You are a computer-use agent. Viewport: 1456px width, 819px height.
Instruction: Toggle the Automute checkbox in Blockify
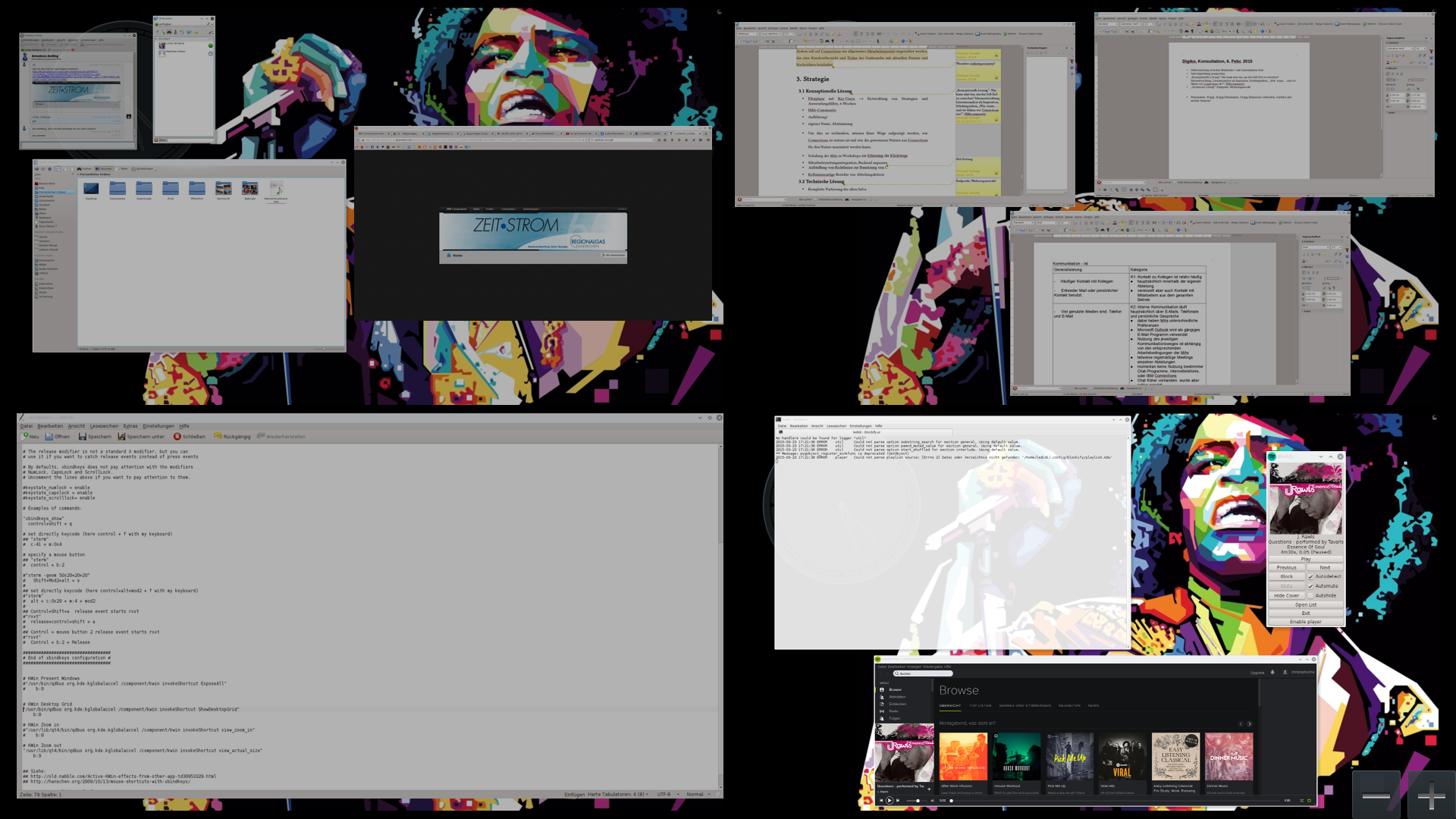coord(1310,586)
